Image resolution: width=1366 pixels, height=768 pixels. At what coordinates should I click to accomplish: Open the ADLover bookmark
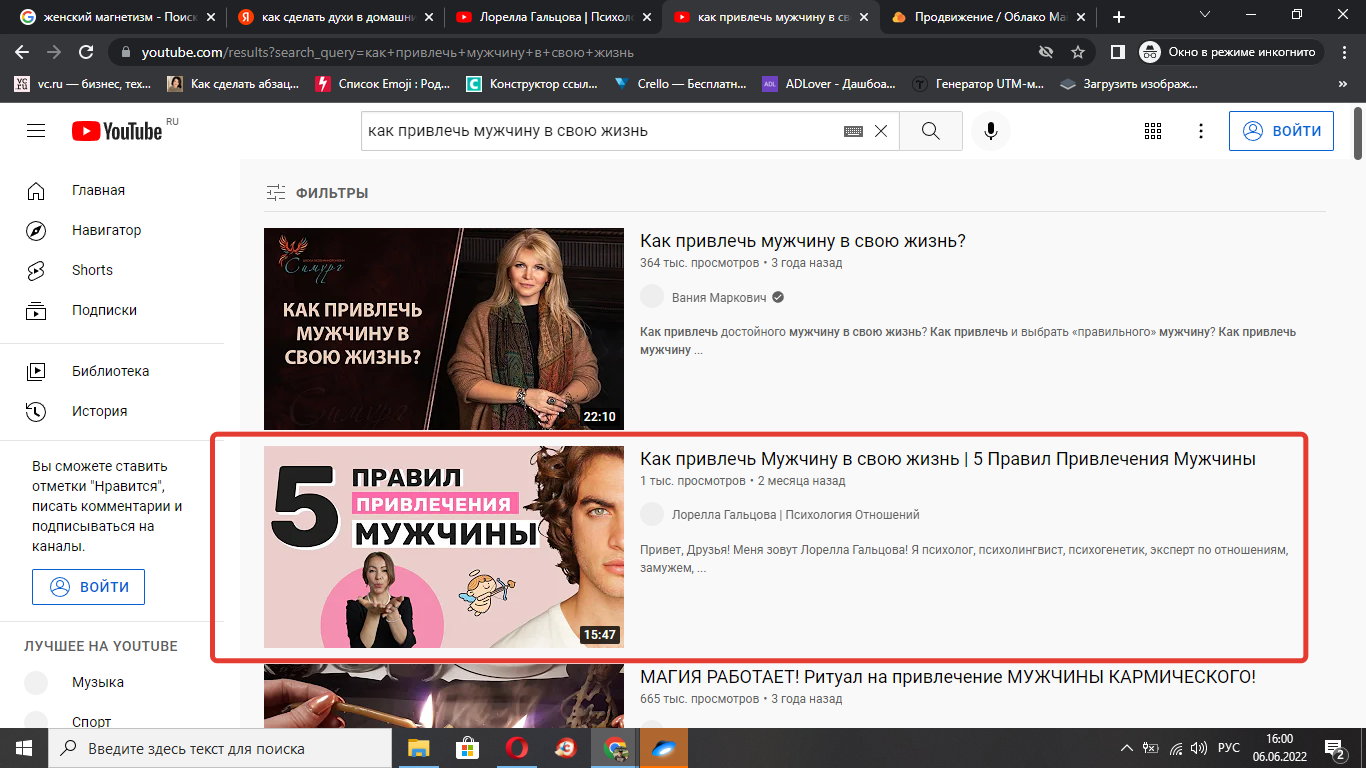coord(830,84)
